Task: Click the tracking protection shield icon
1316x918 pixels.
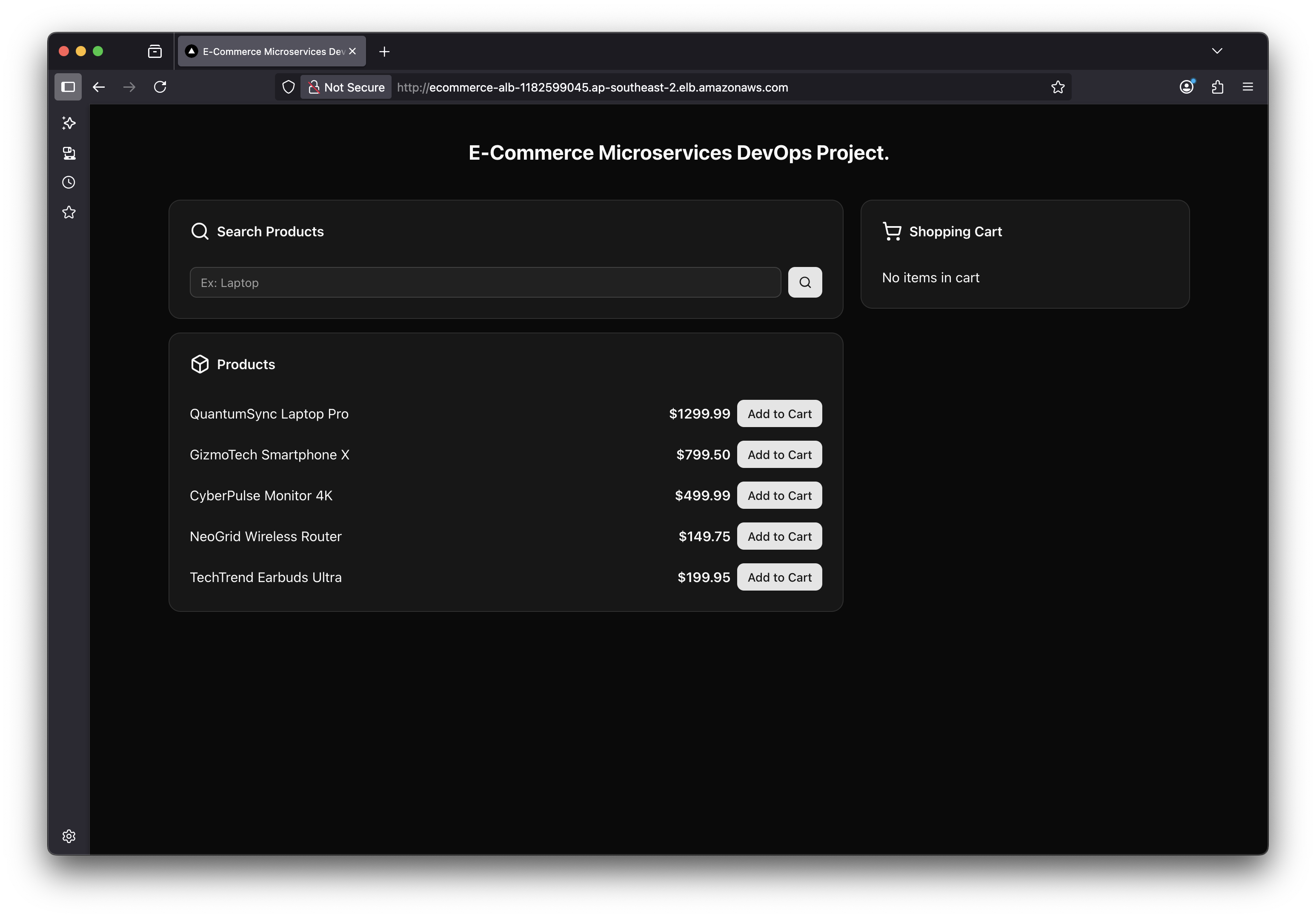Action: pos(288,87)
